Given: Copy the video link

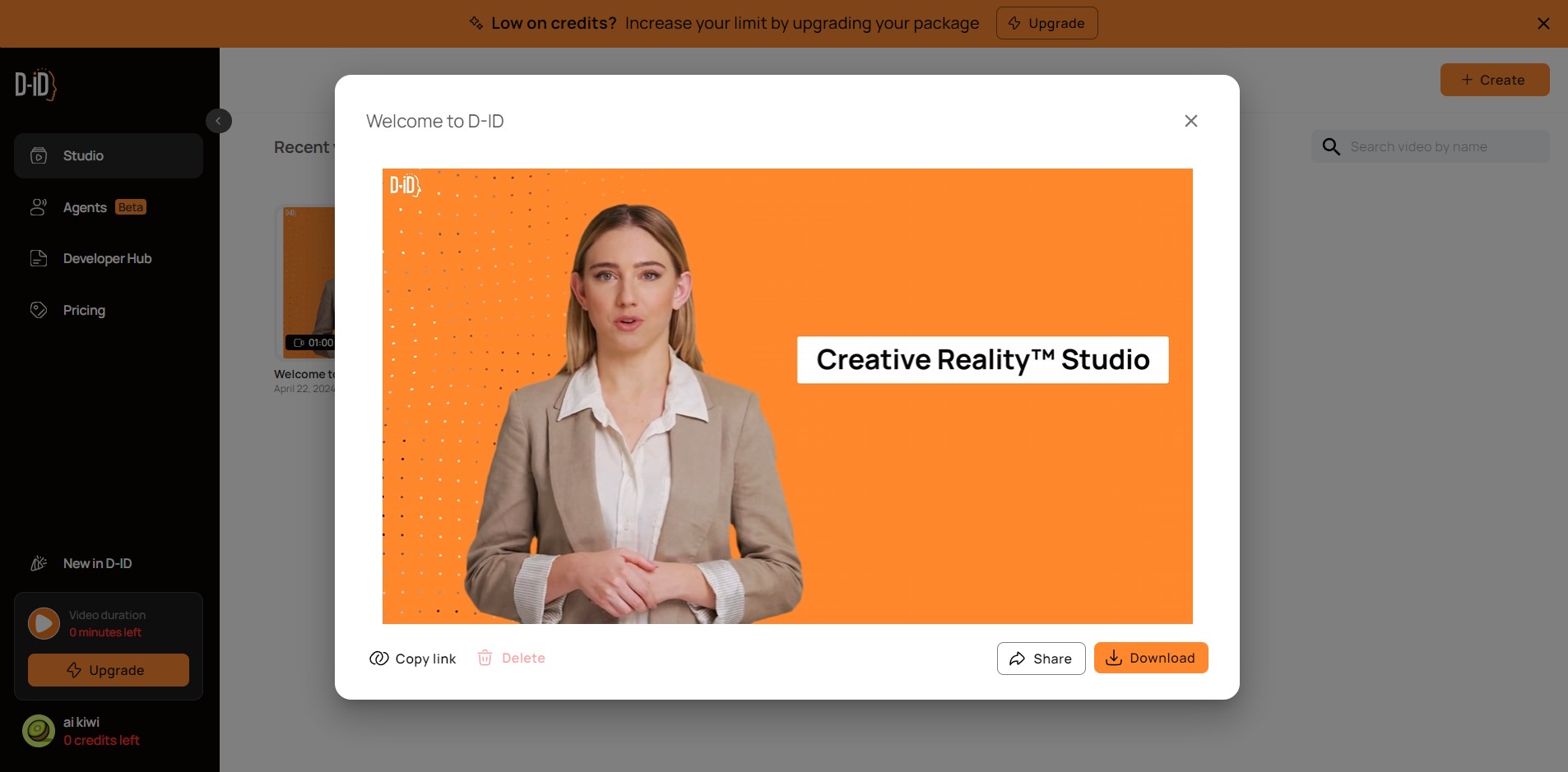Looking at the screenshot, I should [x=413, y=659].
